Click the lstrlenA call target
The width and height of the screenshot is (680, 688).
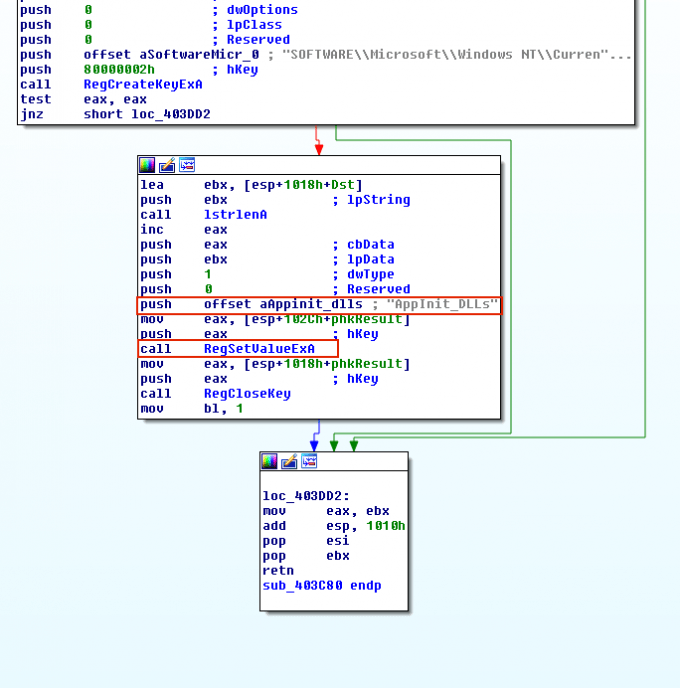tap(235, 215)
